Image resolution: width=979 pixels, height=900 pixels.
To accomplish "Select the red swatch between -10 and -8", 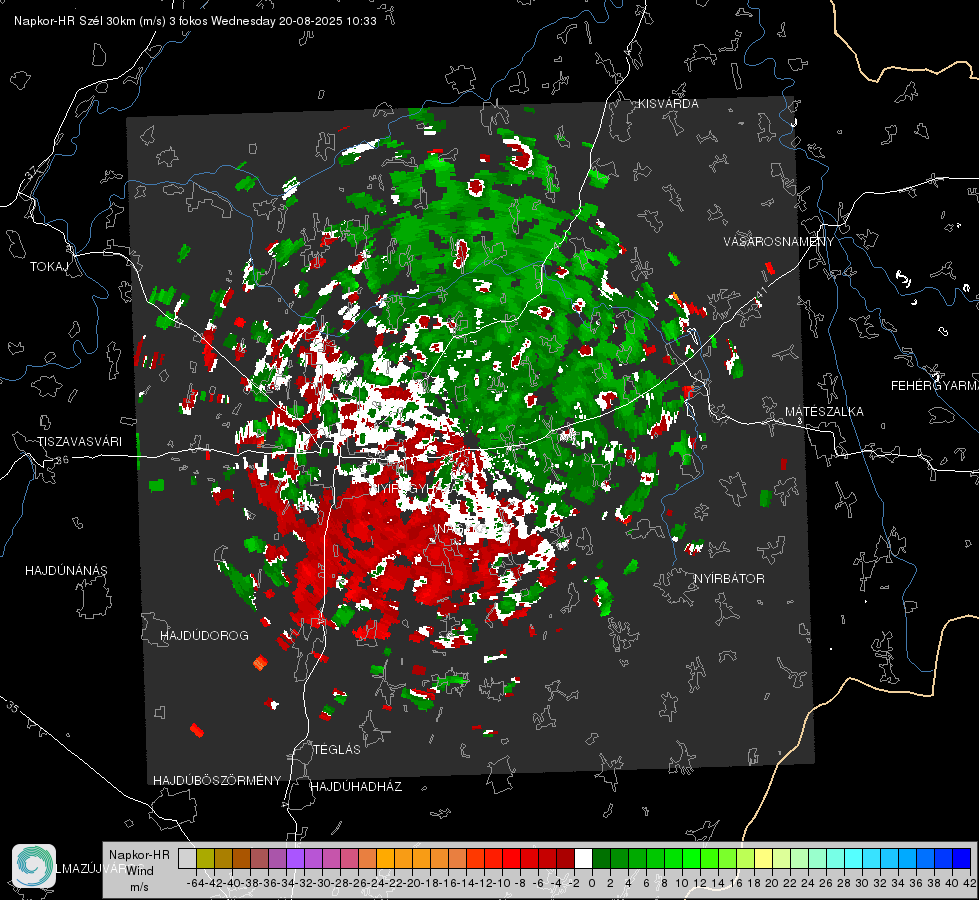I will pyautogui.click(x=511, y=858).
